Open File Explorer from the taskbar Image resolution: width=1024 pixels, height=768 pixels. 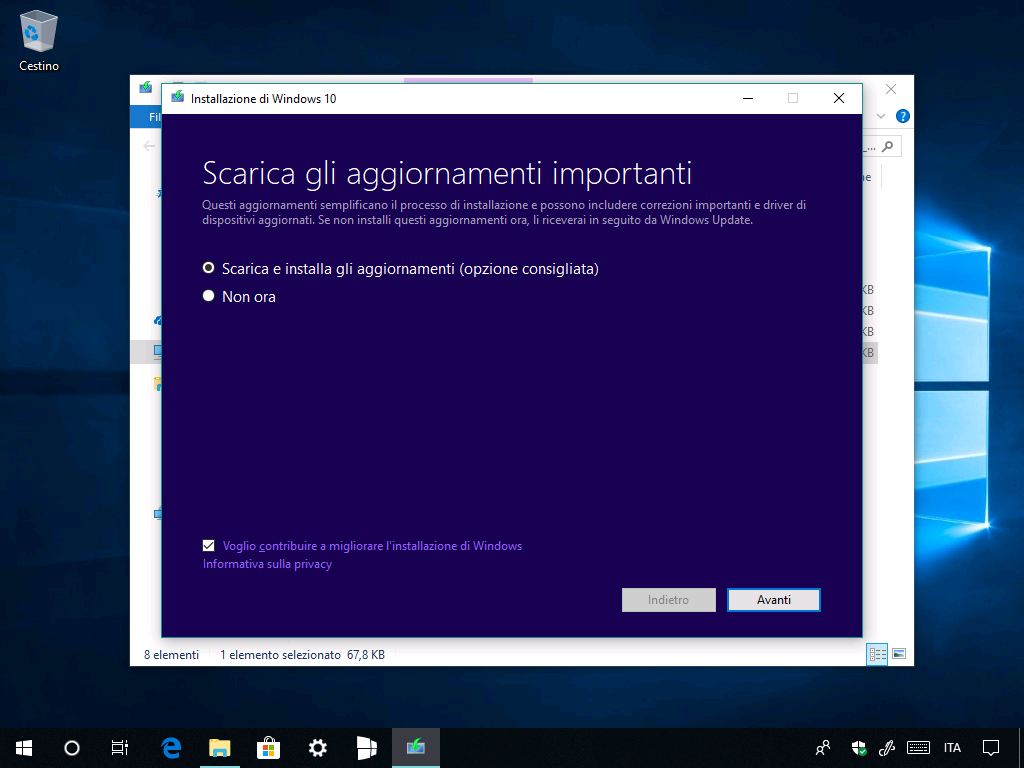pyautogui.click(x=220, y=748)
